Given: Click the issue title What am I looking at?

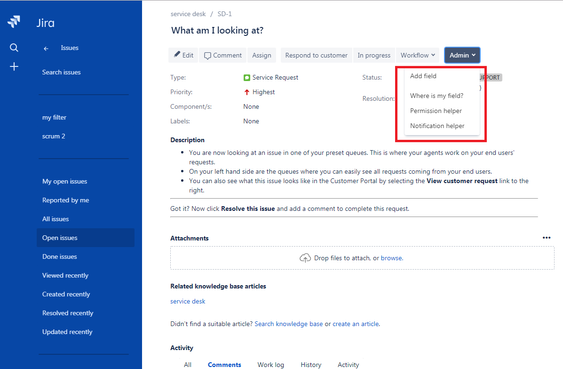Looking at the screenshot, I should pyautogui.click(x=217, y=31).
